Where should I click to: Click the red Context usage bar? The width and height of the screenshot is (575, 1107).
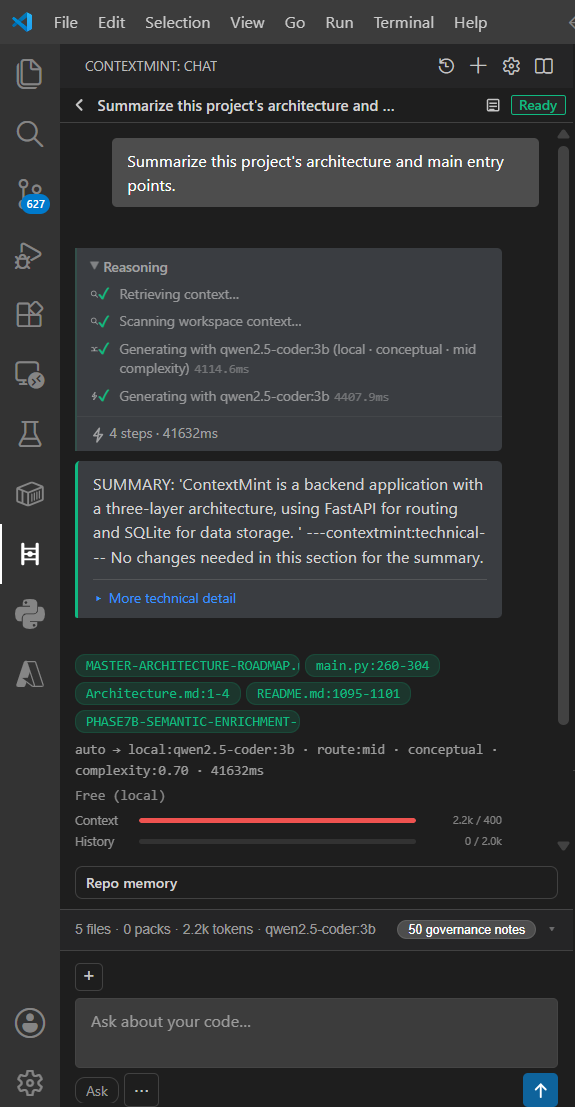point(278,820)
